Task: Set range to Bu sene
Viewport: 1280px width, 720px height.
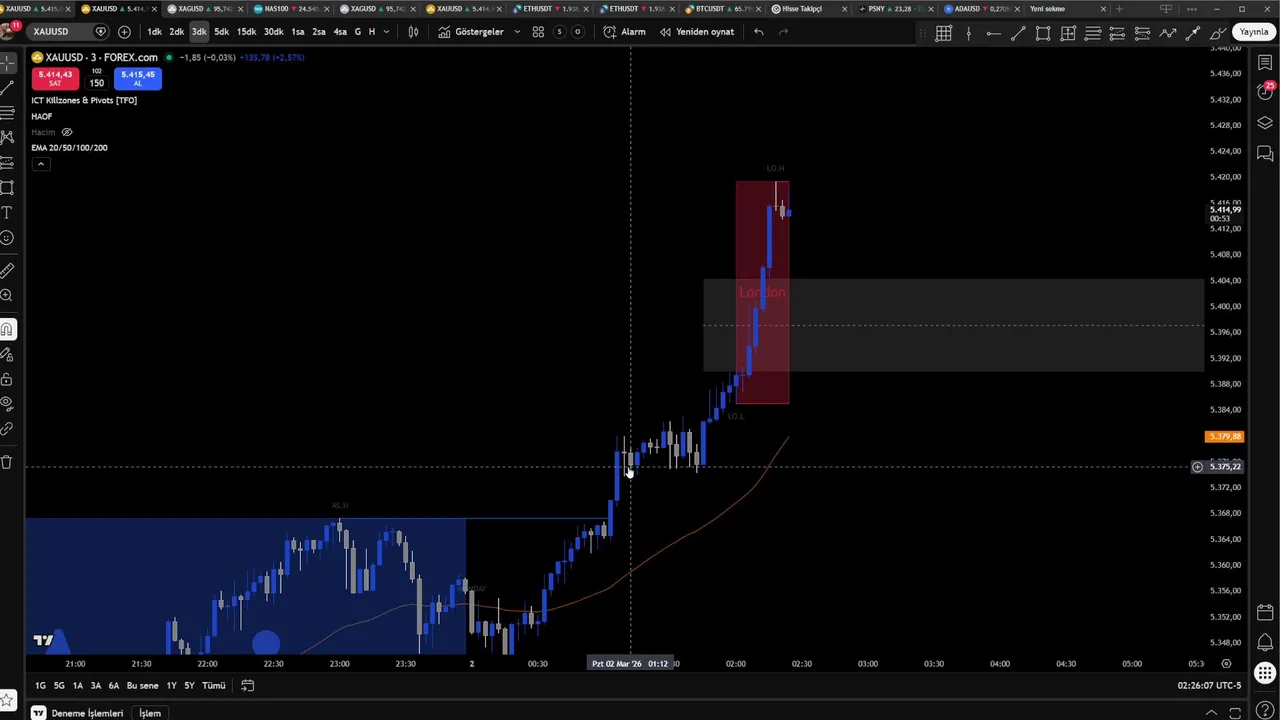Action: tap(142, 686)
